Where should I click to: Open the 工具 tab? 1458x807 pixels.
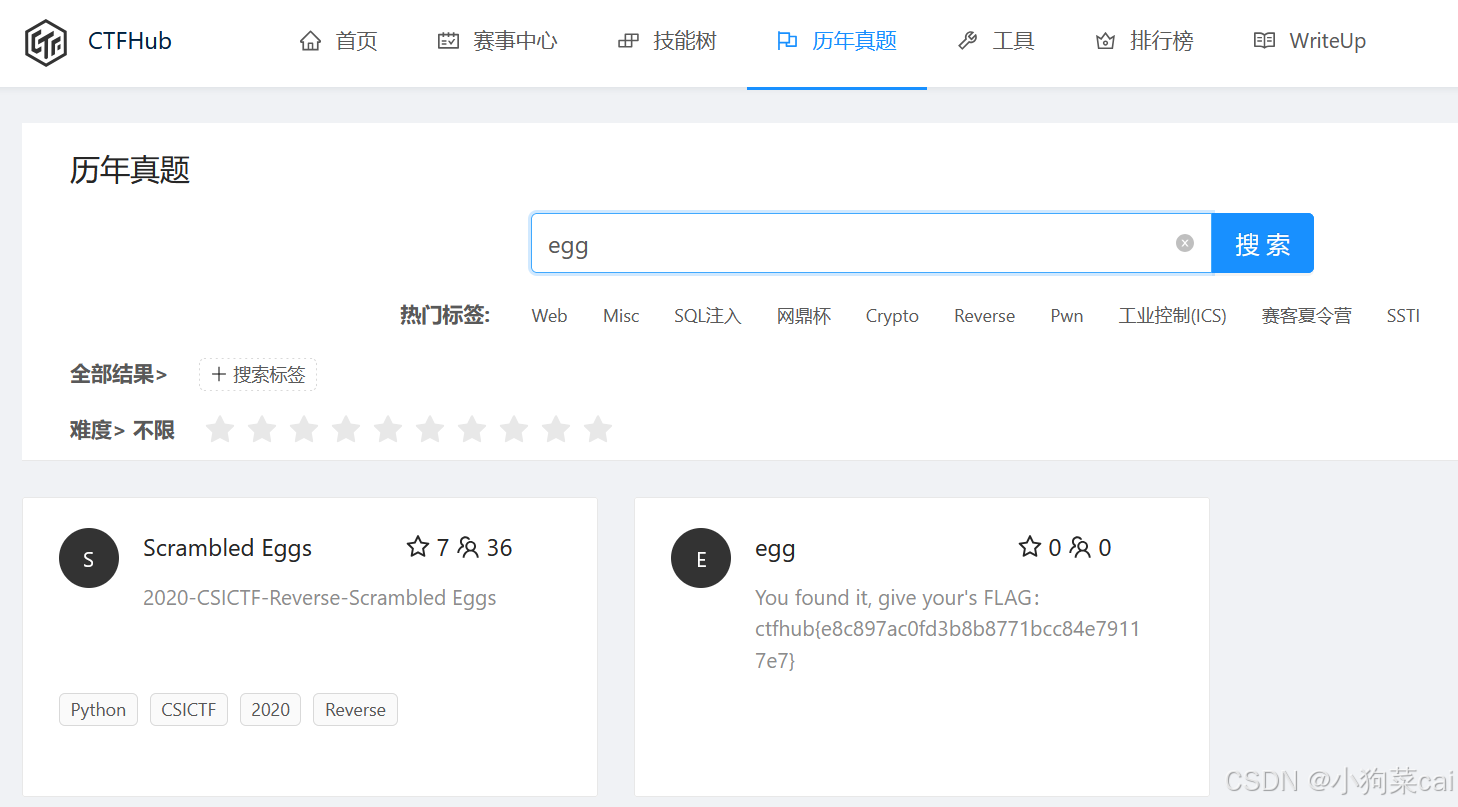[x=996, y=41]
